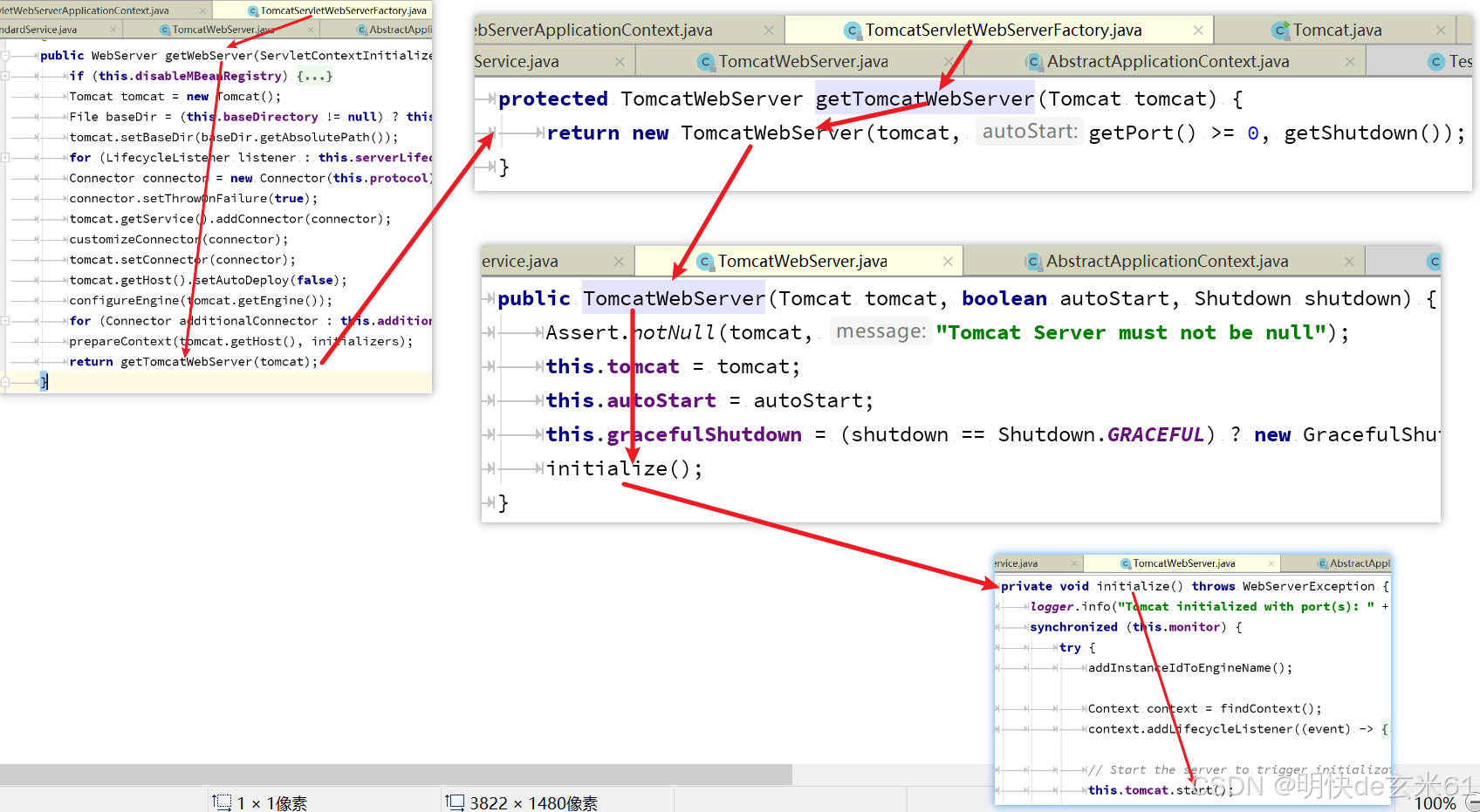The width and height of the screenshot is (1480, 812).
Task: Click the image dimensions icon in status bar
Action: pos(455,802)
